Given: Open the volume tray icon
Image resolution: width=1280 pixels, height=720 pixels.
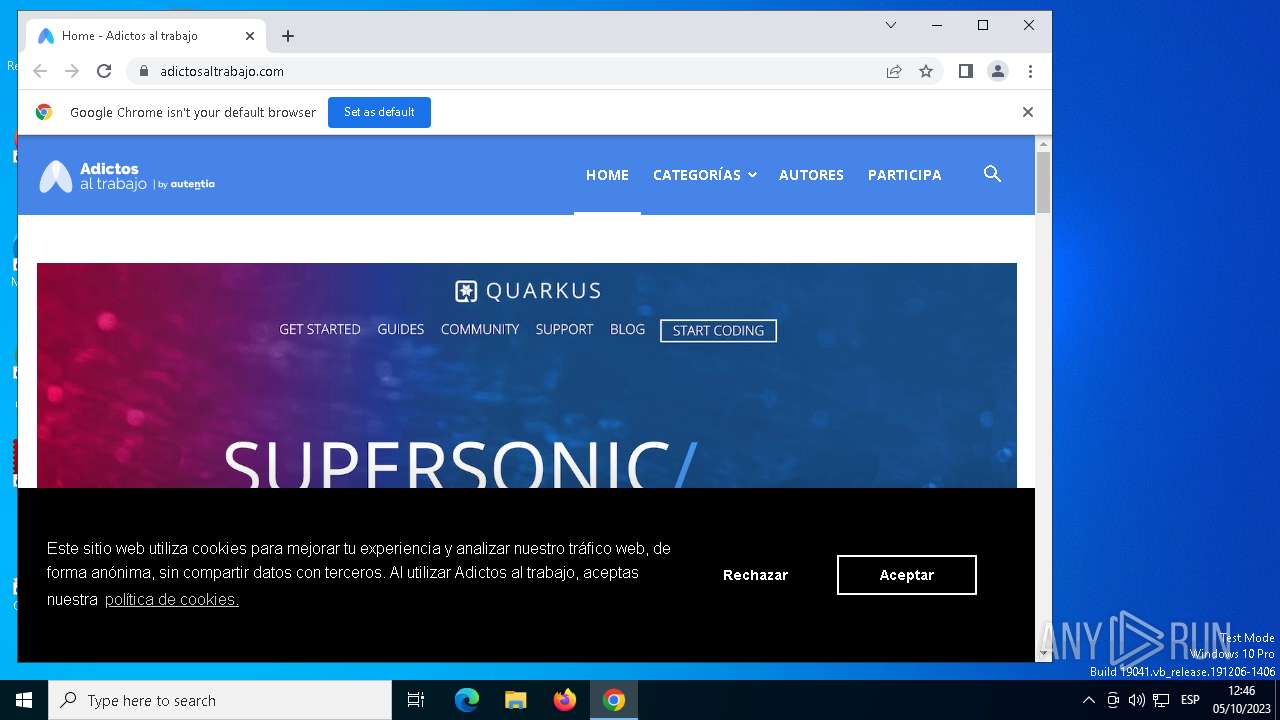Looking at the screenshot, I should pos(1137,700).
